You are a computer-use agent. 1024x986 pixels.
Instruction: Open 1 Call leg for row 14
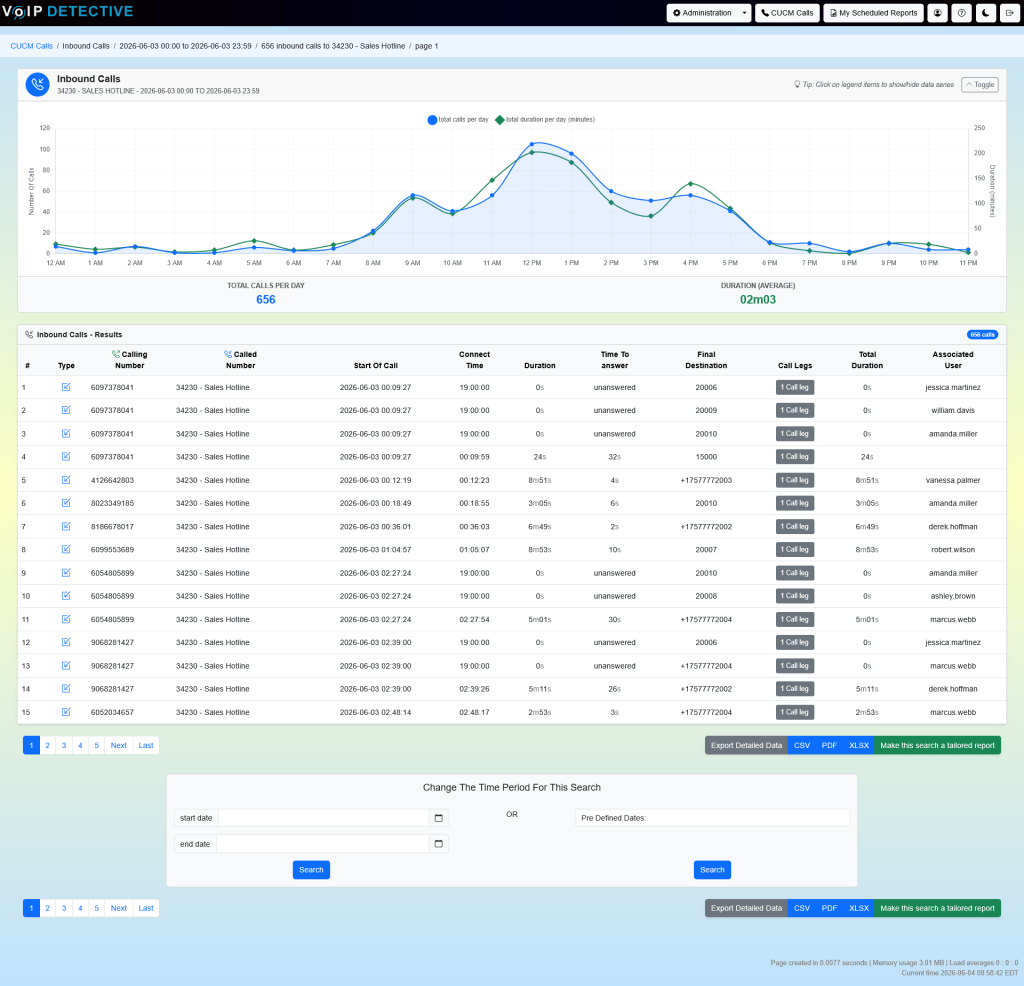coord(795,689)
